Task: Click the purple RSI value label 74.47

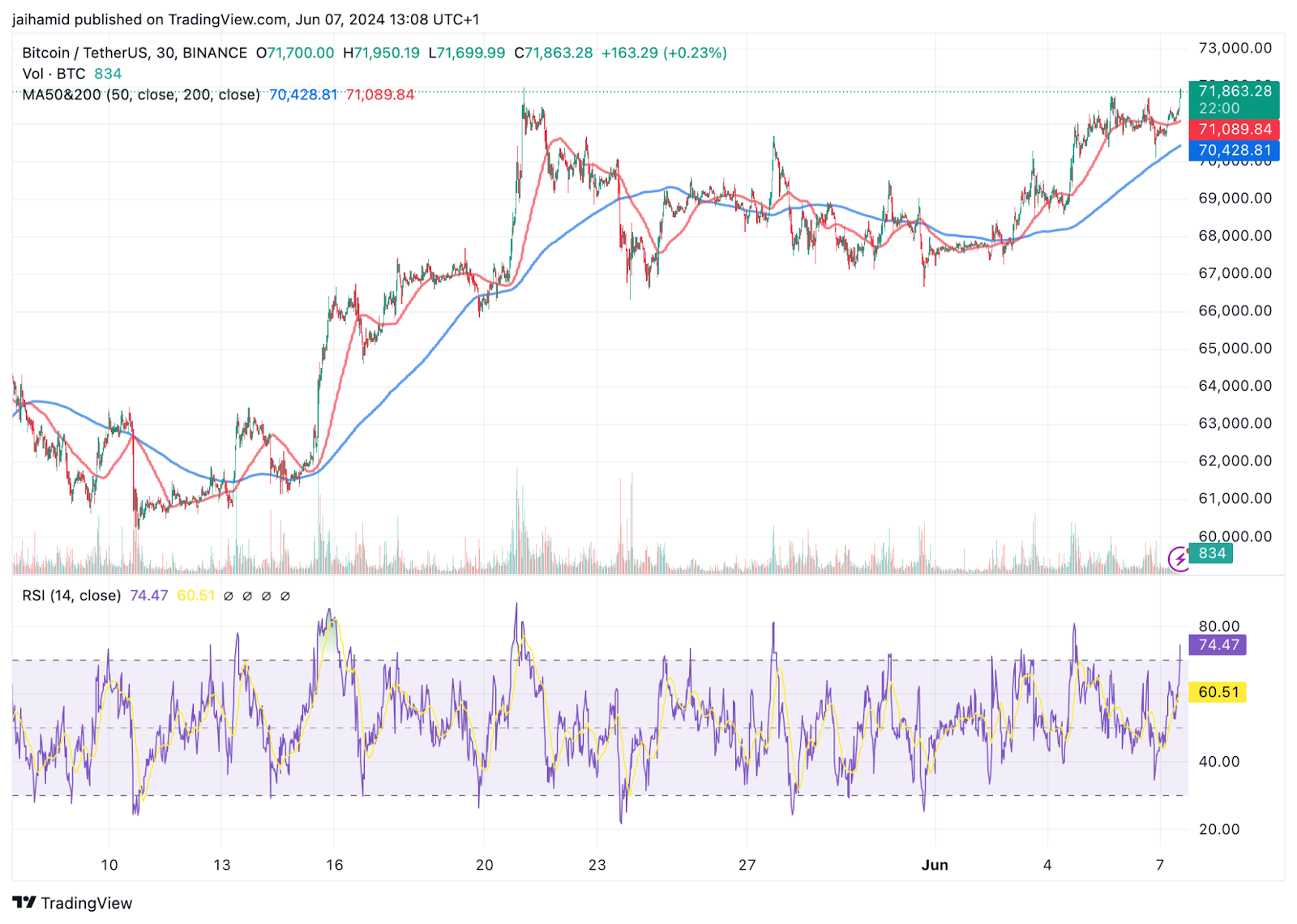Action: tap(1218, 645)
